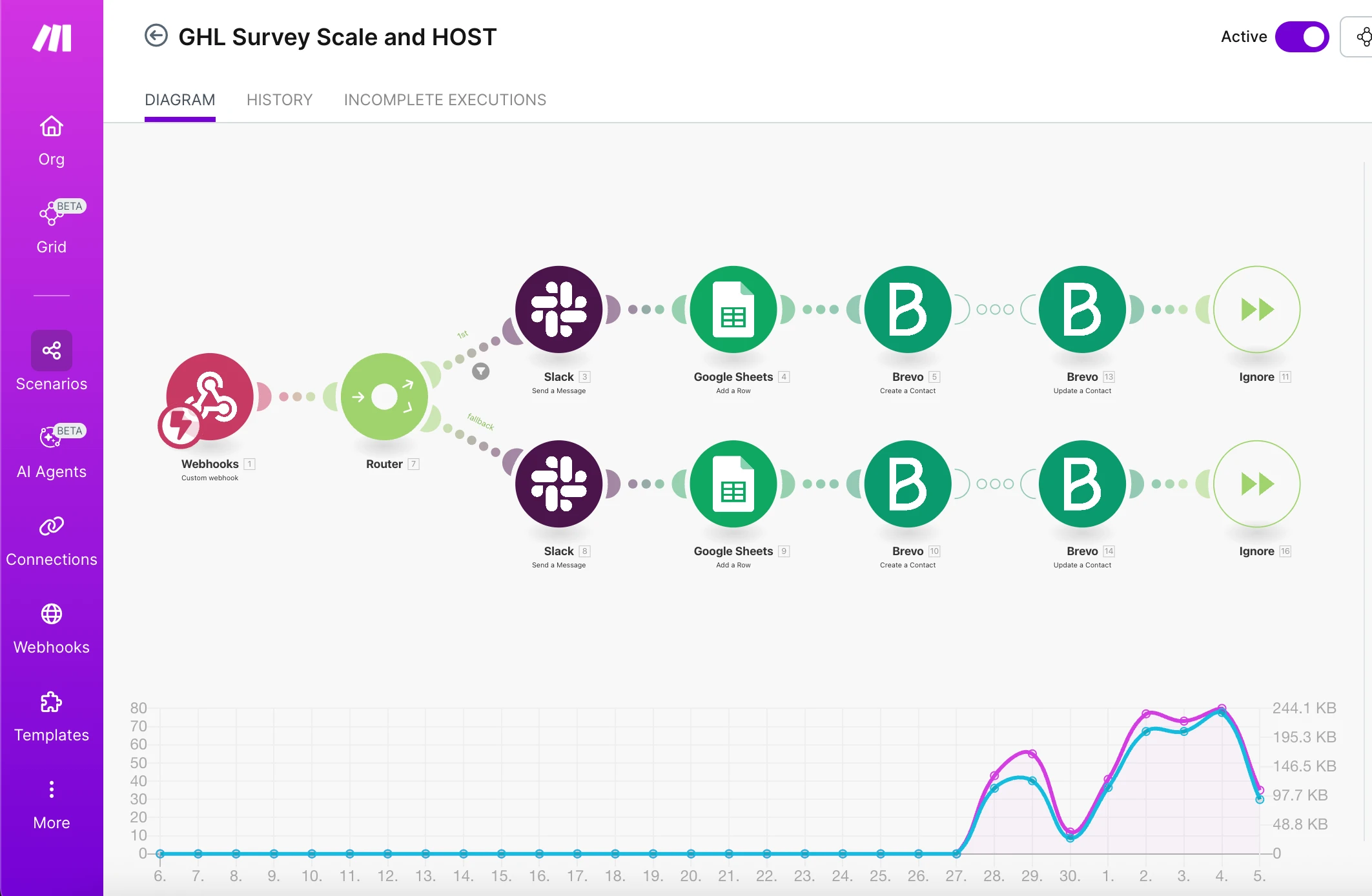Open the top Slack Send a Message module
Image resolution: width=1372 pixels, height=896 pixels.
(x=558, y=309)
